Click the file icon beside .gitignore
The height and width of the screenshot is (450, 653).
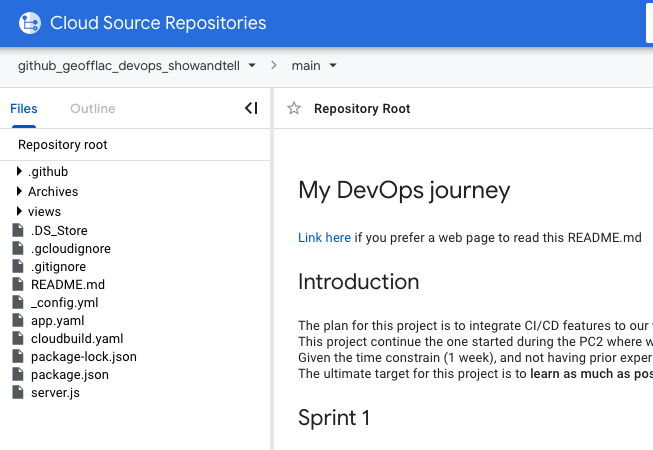[18, 266]
